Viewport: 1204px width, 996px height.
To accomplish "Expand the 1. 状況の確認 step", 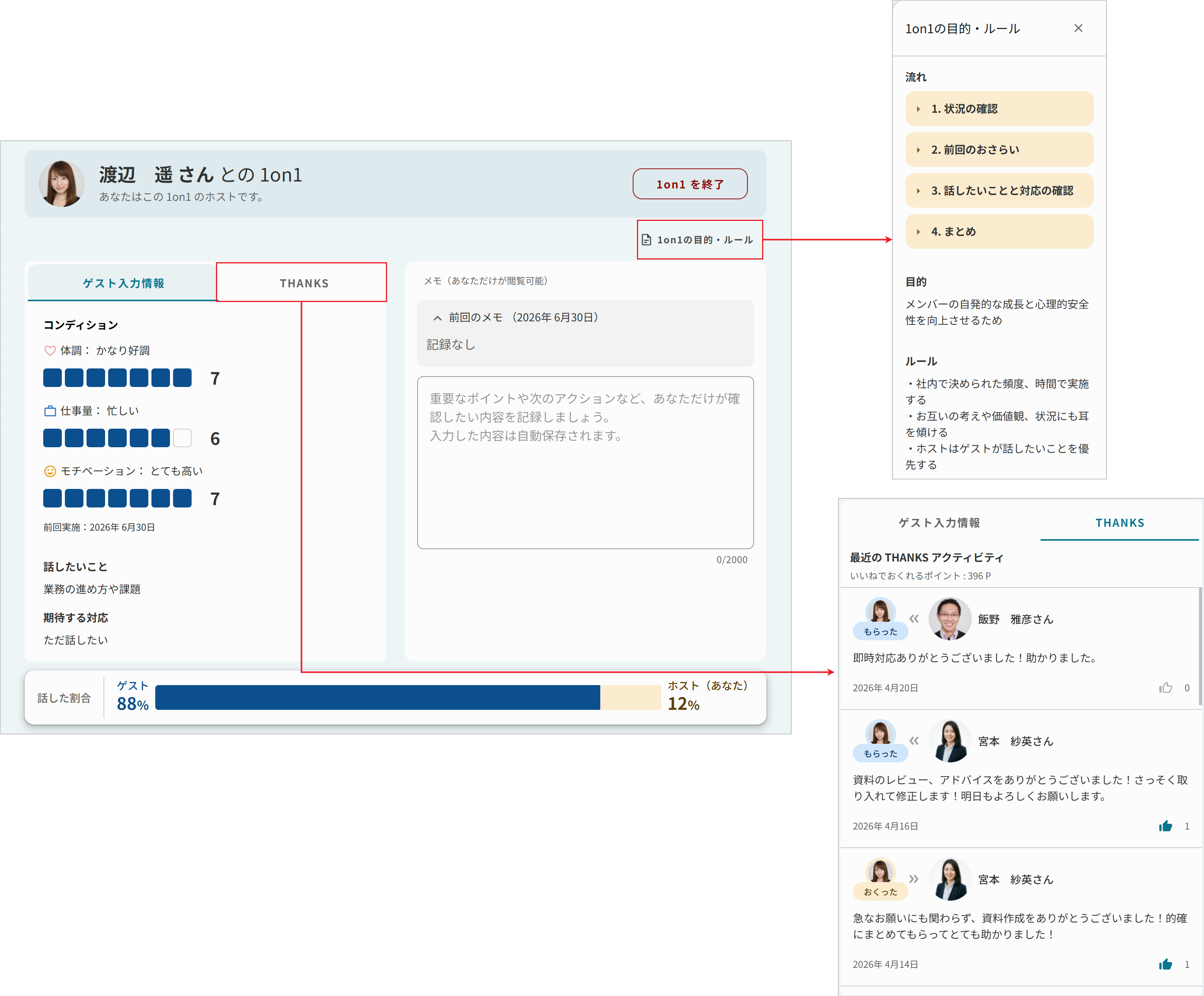I will 999,108.
